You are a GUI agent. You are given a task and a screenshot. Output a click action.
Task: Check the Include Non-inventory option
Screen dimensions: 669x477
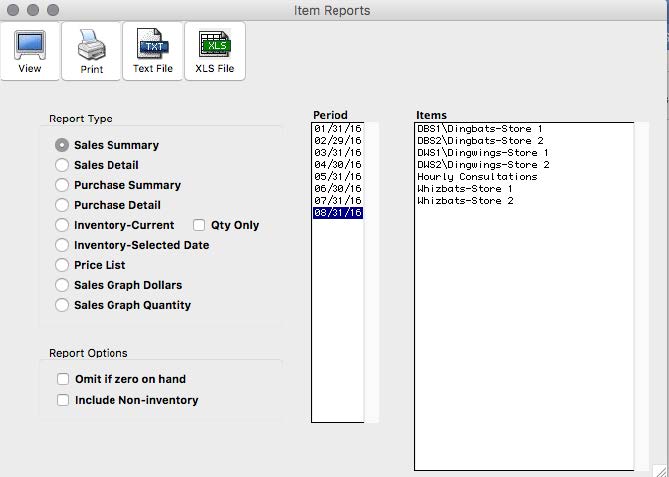pyautogui.click(x=64, y=400)
